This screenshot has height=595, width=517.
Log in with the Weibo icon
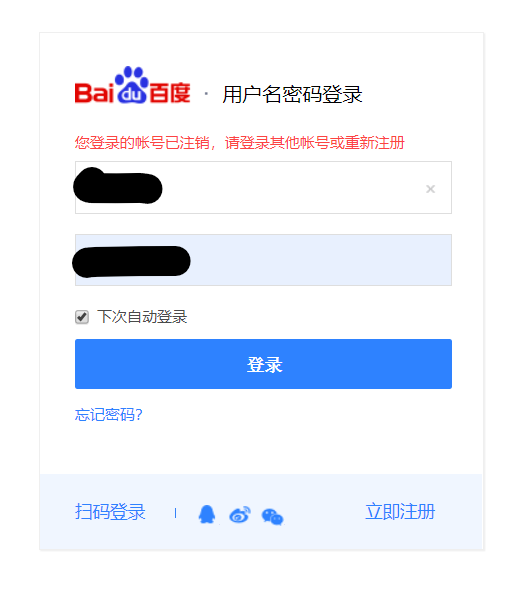tap(240, 515)
